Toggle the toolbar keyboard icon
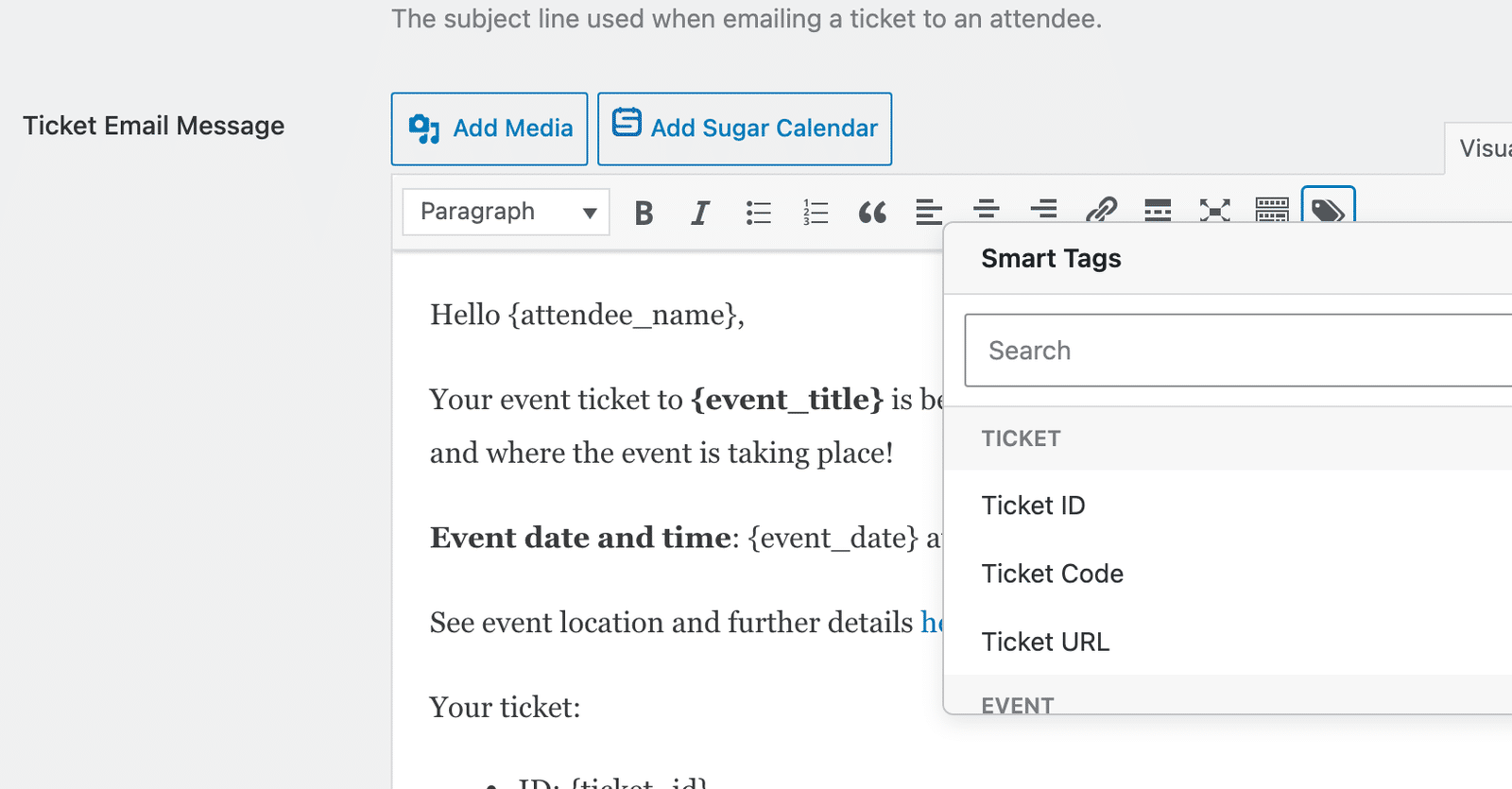1512x789 pixels. point(1272,210)
